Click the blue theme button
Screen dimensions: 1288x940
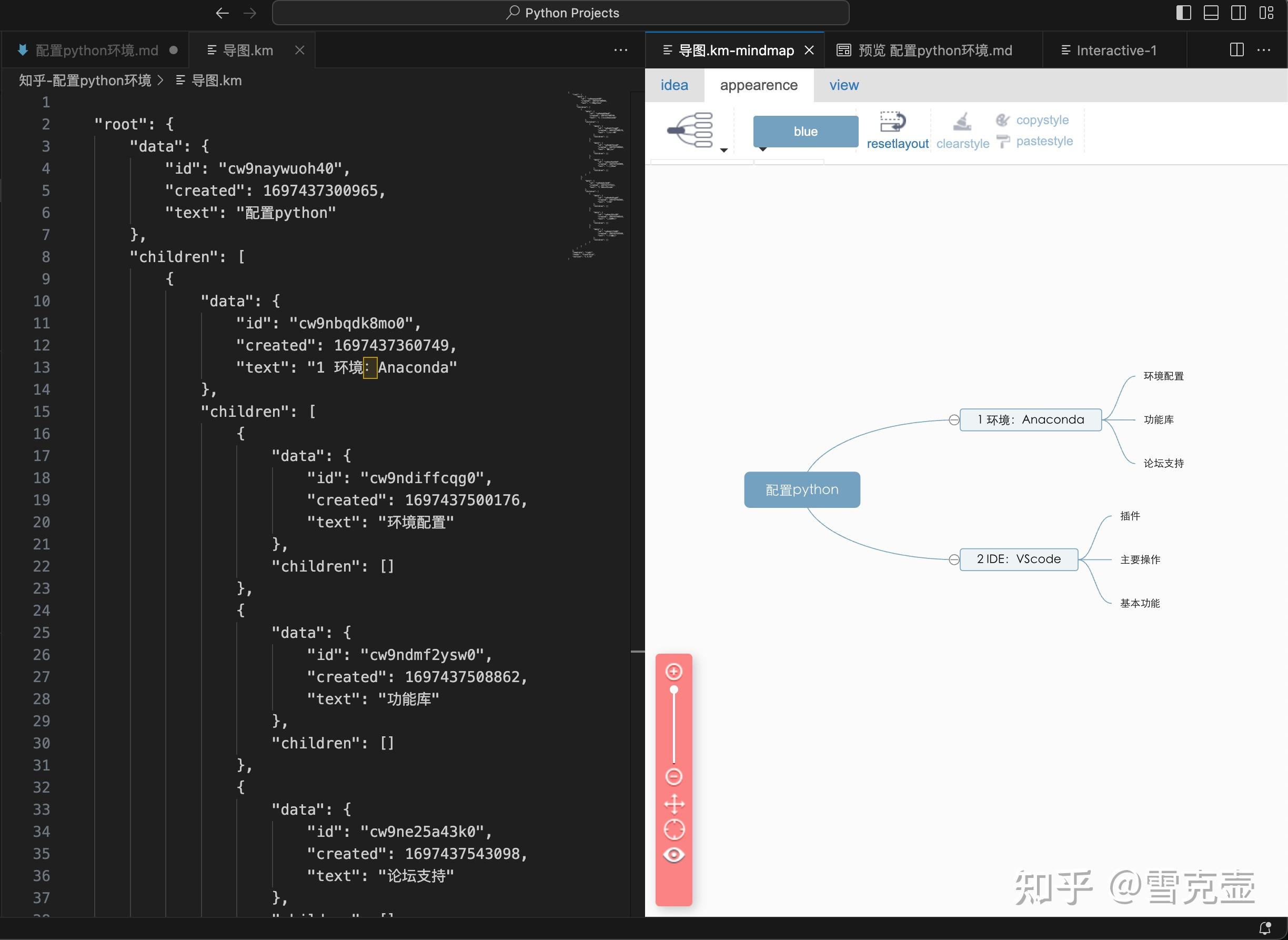click(805, 132)
